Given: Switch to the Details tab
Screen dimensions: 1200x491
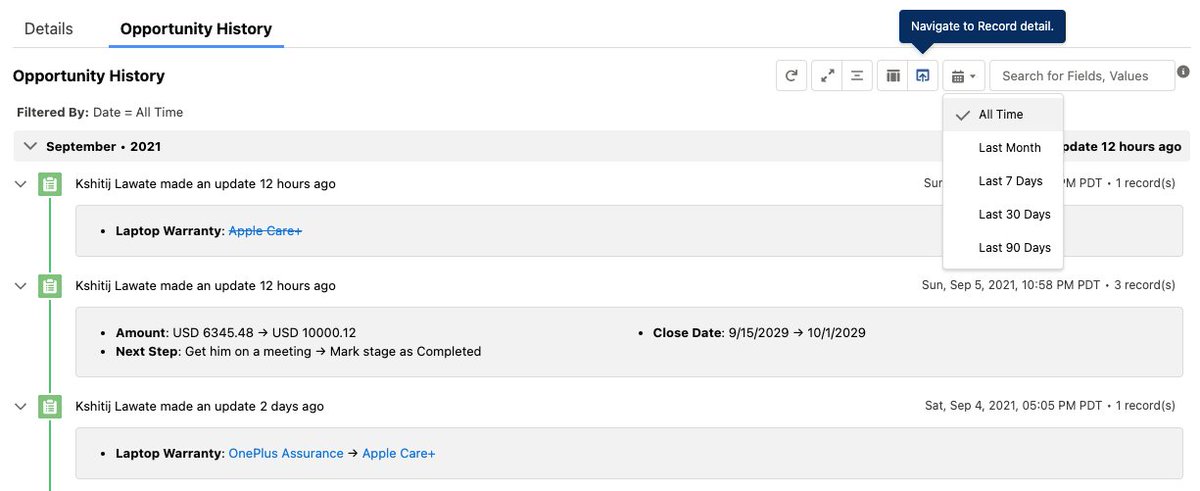Looking at the screenshot, I should [x=49, y=29].
